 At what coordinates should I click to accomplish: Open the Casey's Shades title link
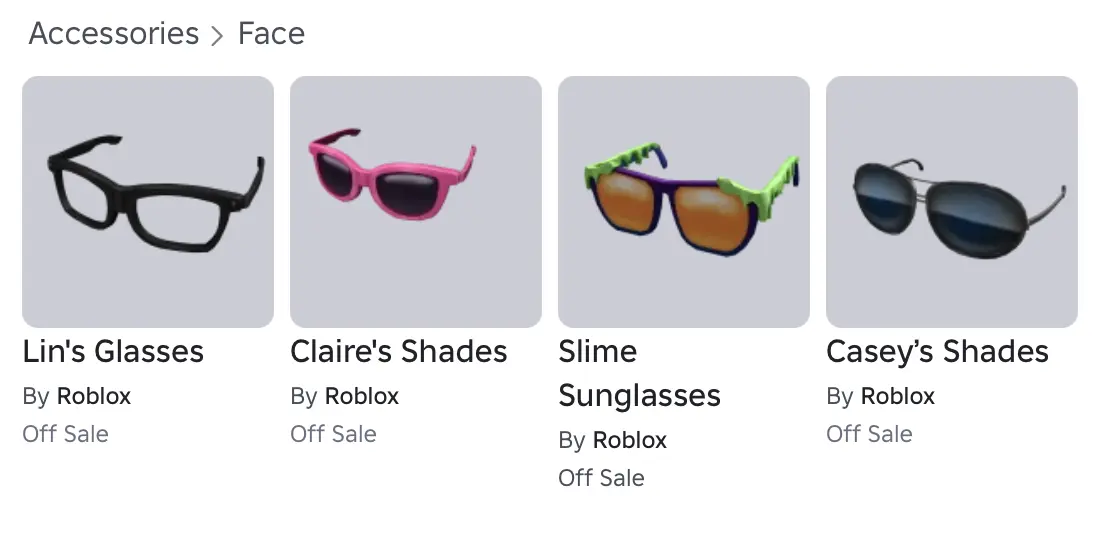pos(937,352)
